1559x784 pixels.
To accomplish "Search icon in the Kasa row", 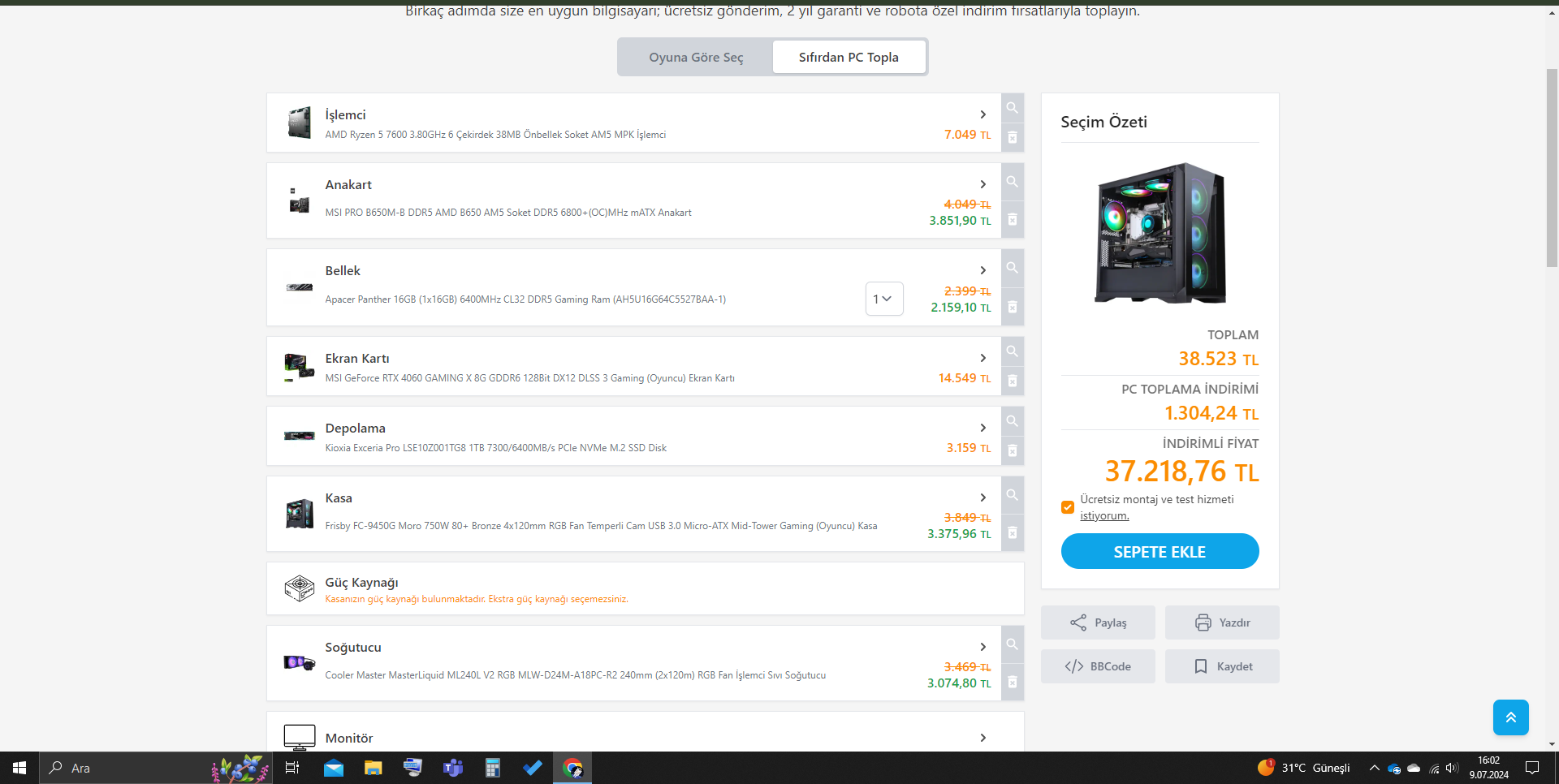I will 1013,495.
